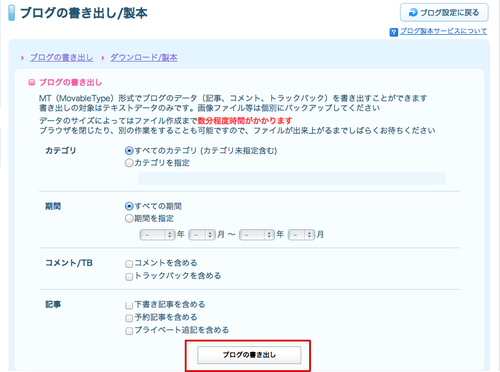Image resolution: width=500 pixels, height=372 pixels.
Task: Click the blue question mark help icon
Action: pyautogui.click(x=394, y=32)
